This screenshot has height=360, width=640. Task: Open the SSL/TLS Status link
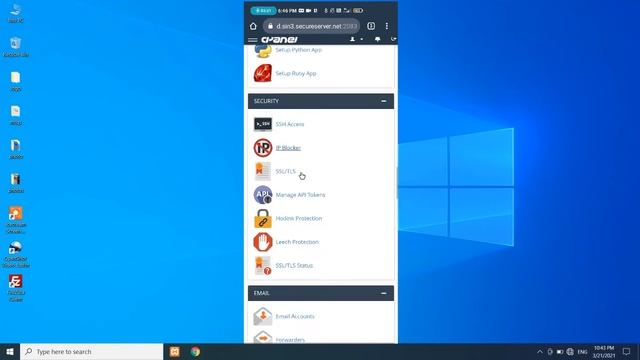[x=294, y=265]
